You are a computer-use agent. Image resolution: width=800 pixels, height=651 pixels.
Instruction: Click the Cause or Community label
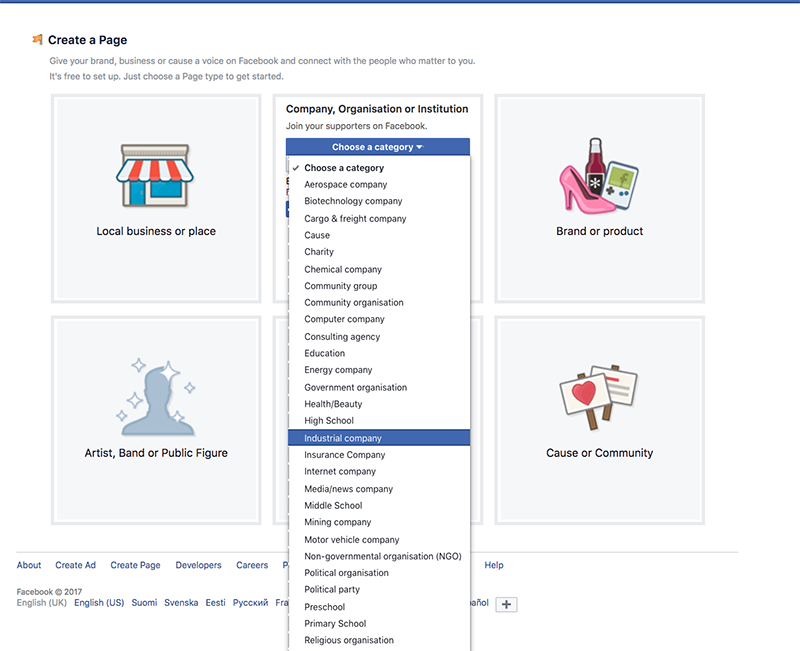tap(599, 453)
